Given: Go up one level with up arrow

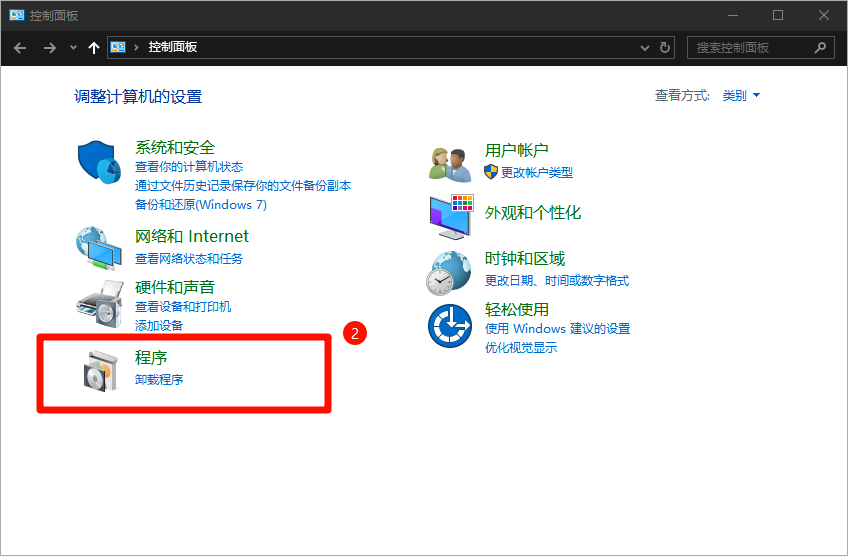Looking at the screenshot, I should click(94, 48).
